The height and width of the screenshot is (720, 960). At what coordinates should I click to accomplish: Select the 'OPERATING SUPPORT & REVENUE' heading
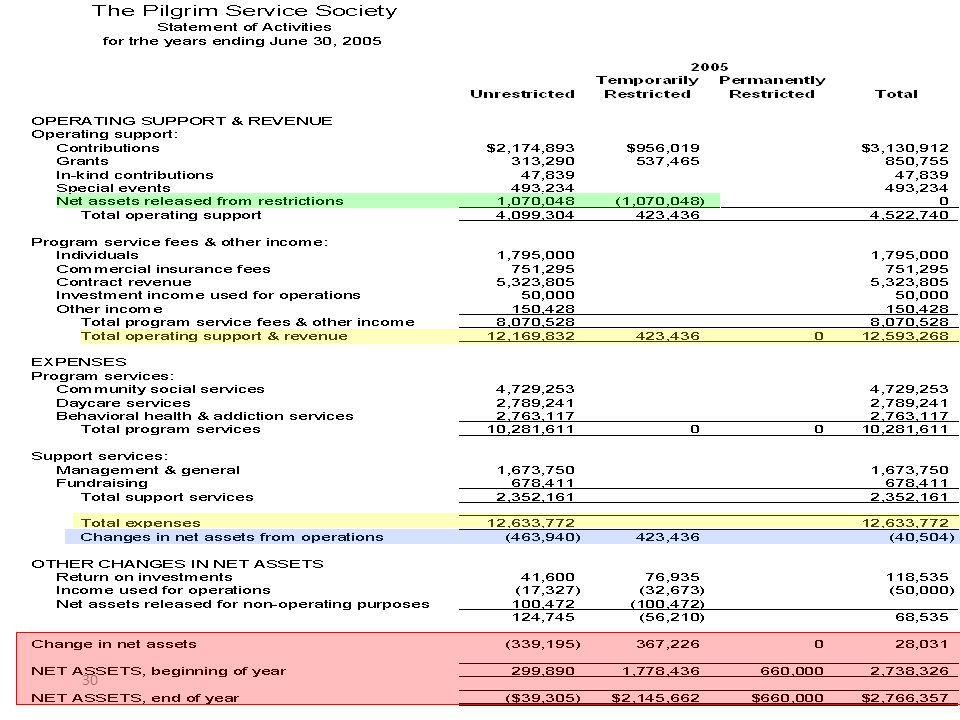click(182, 121)
